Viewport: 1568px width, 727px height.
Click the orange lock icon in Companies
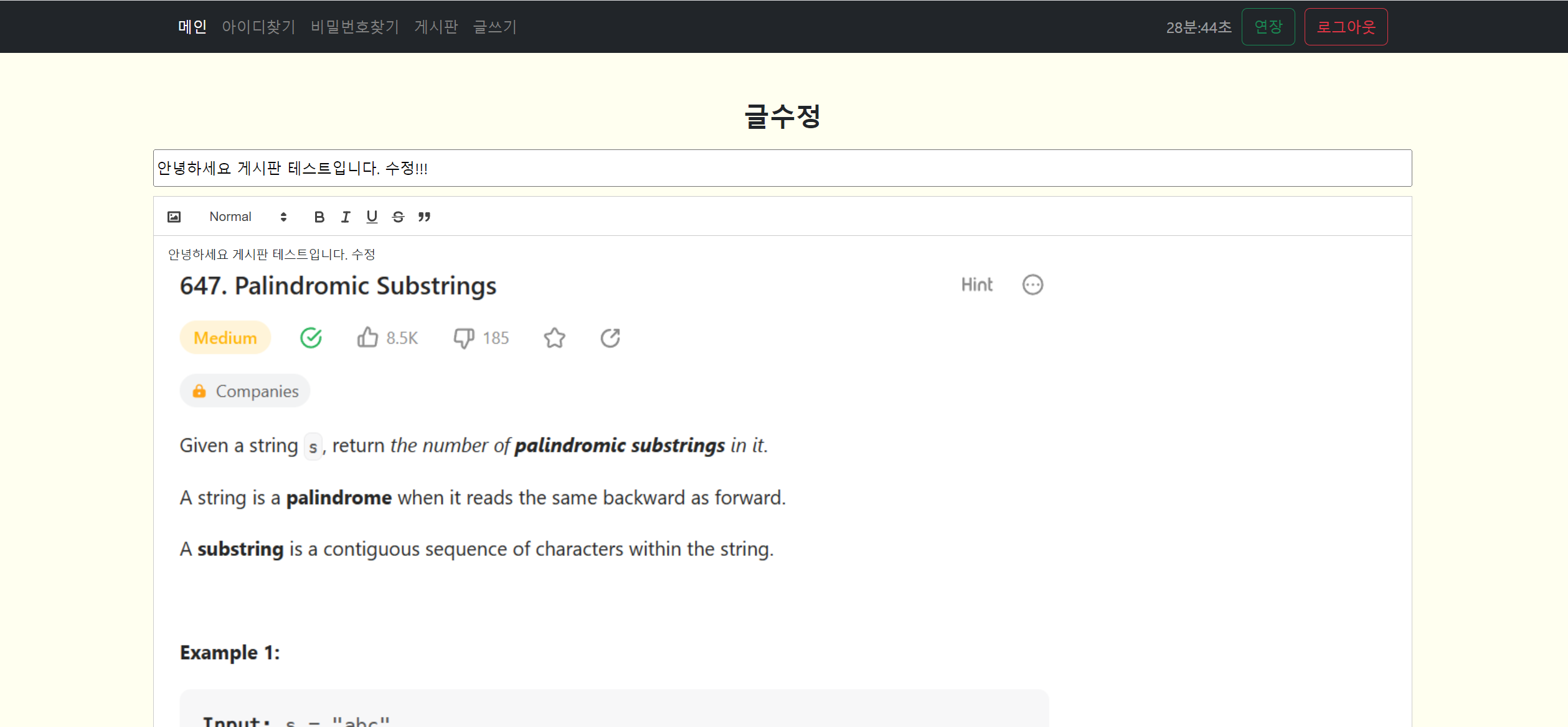(x=199, y=391)
